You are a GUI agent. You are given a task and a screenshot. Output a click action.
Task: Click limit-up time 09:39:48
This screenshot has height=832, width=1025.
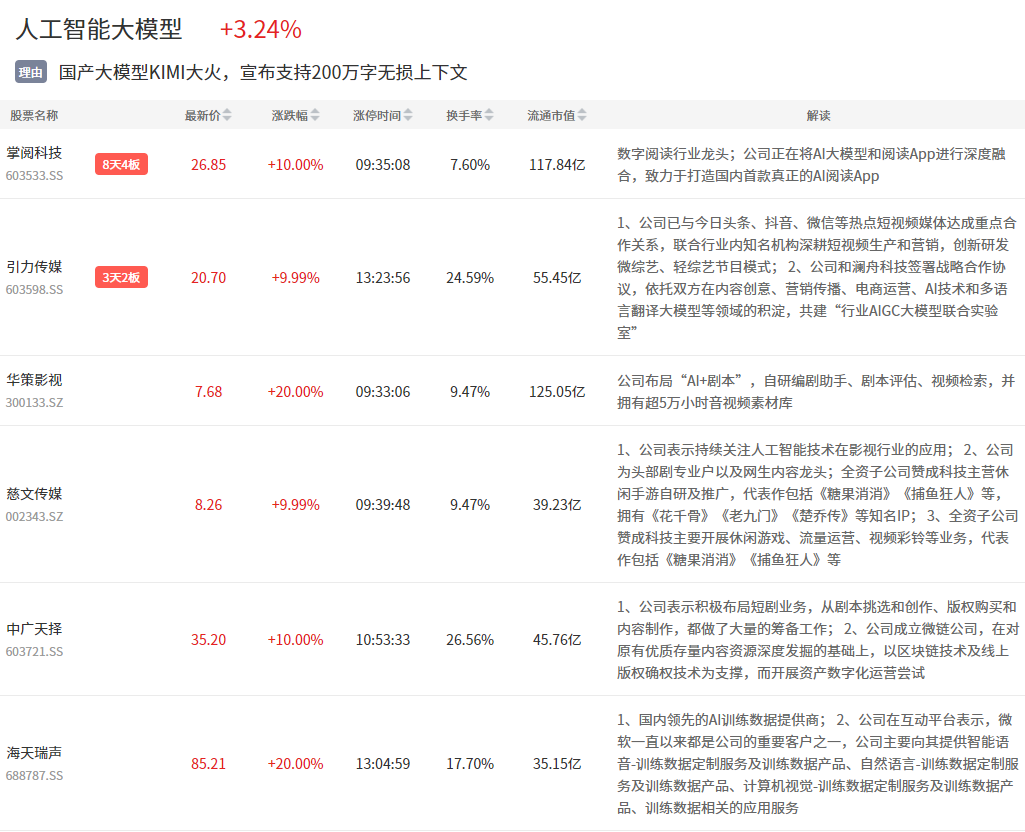click(383, 505)
